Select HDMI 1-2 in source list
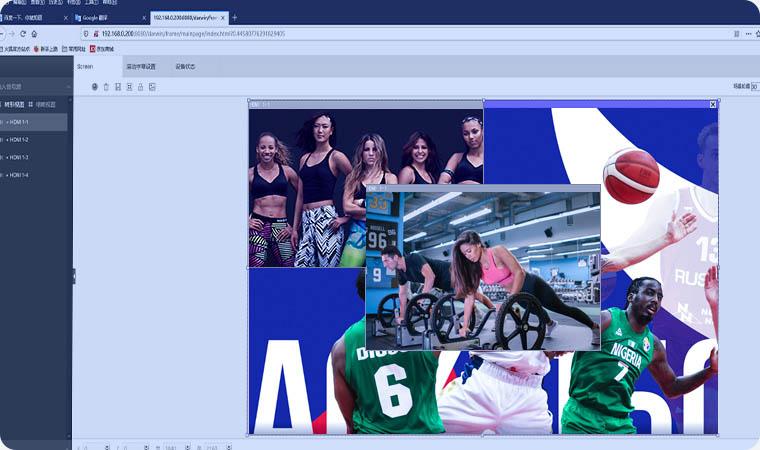The image size is (760, 450). [33, 140]
